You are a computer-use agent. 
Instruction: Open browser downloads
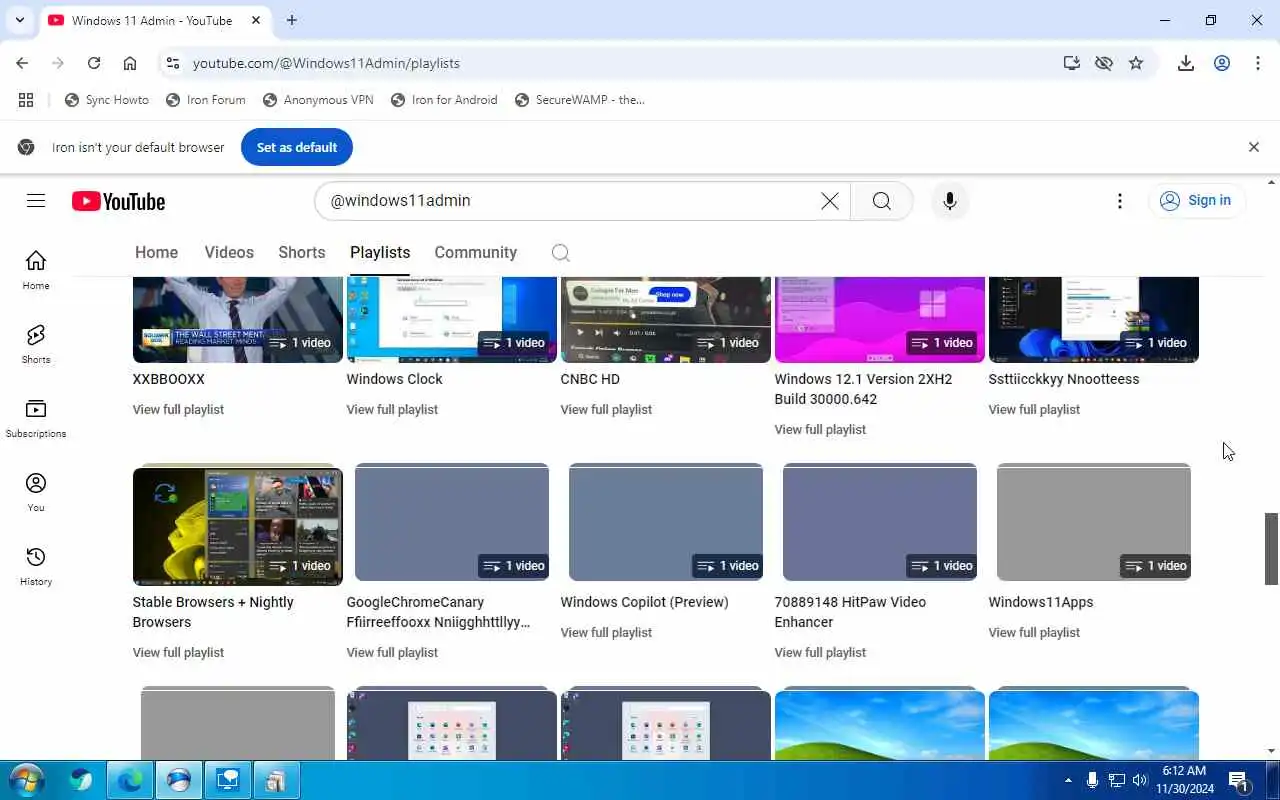pos(1186,63)
